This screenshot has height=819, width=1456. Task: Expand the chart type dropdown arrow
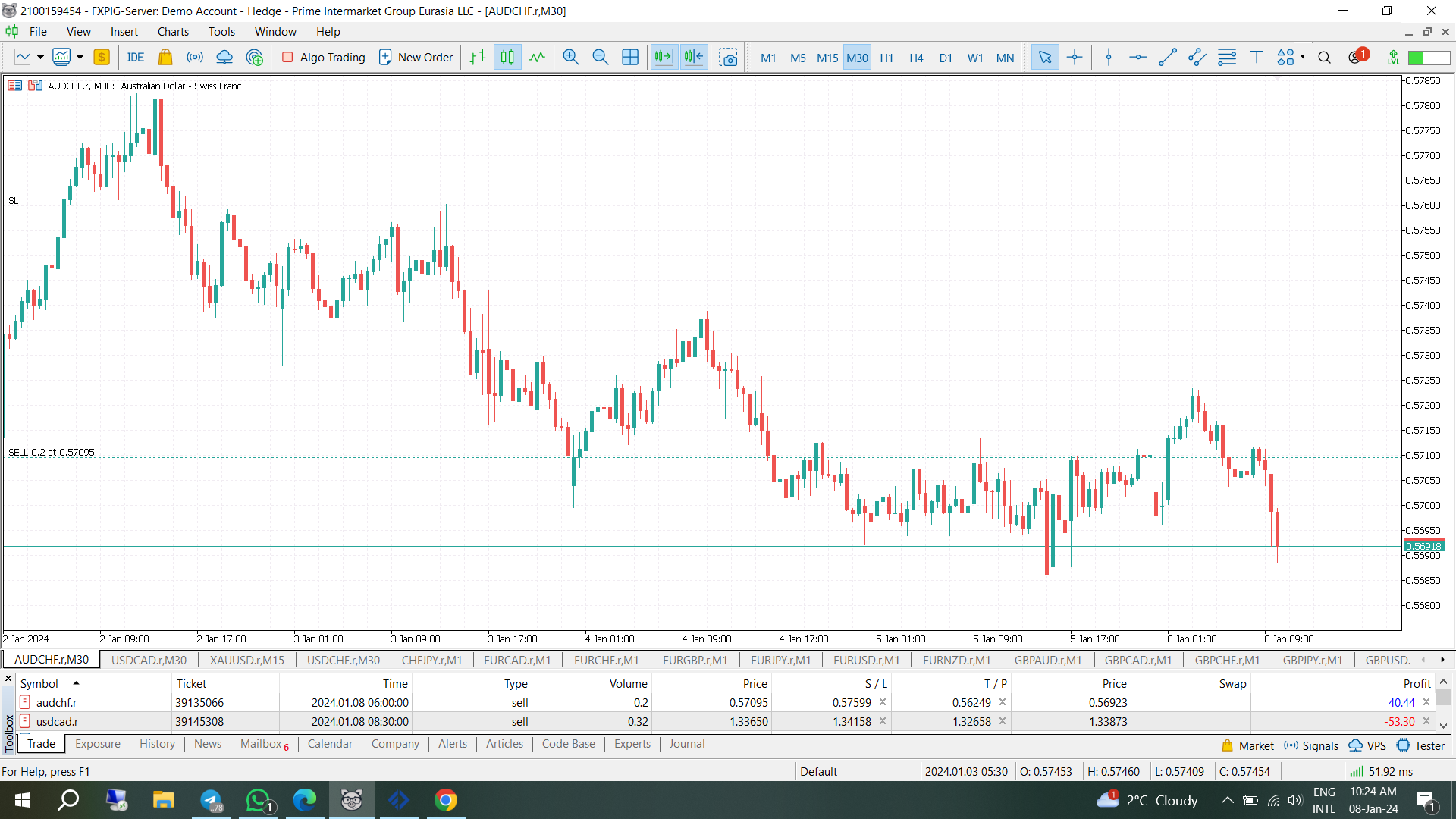tap(40, 57)
